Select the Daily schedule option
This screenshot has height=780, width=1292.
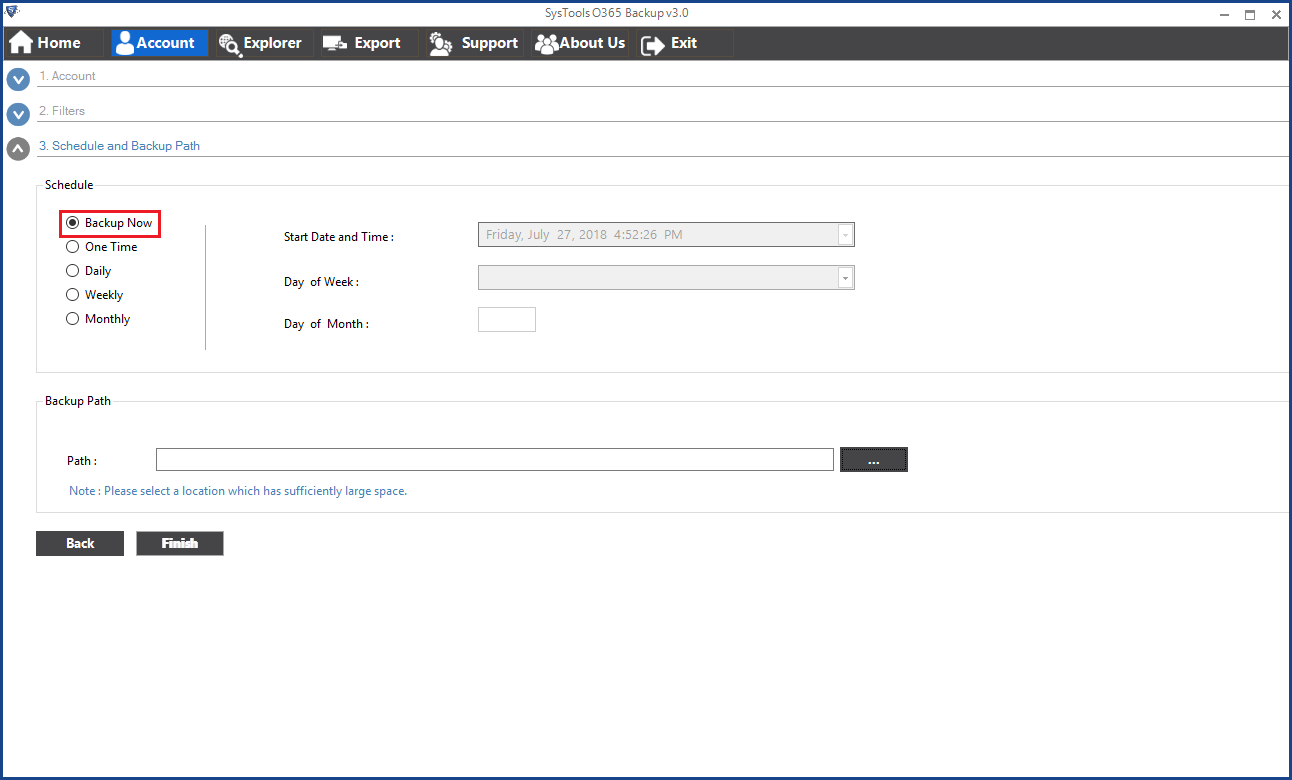[73, 271]
